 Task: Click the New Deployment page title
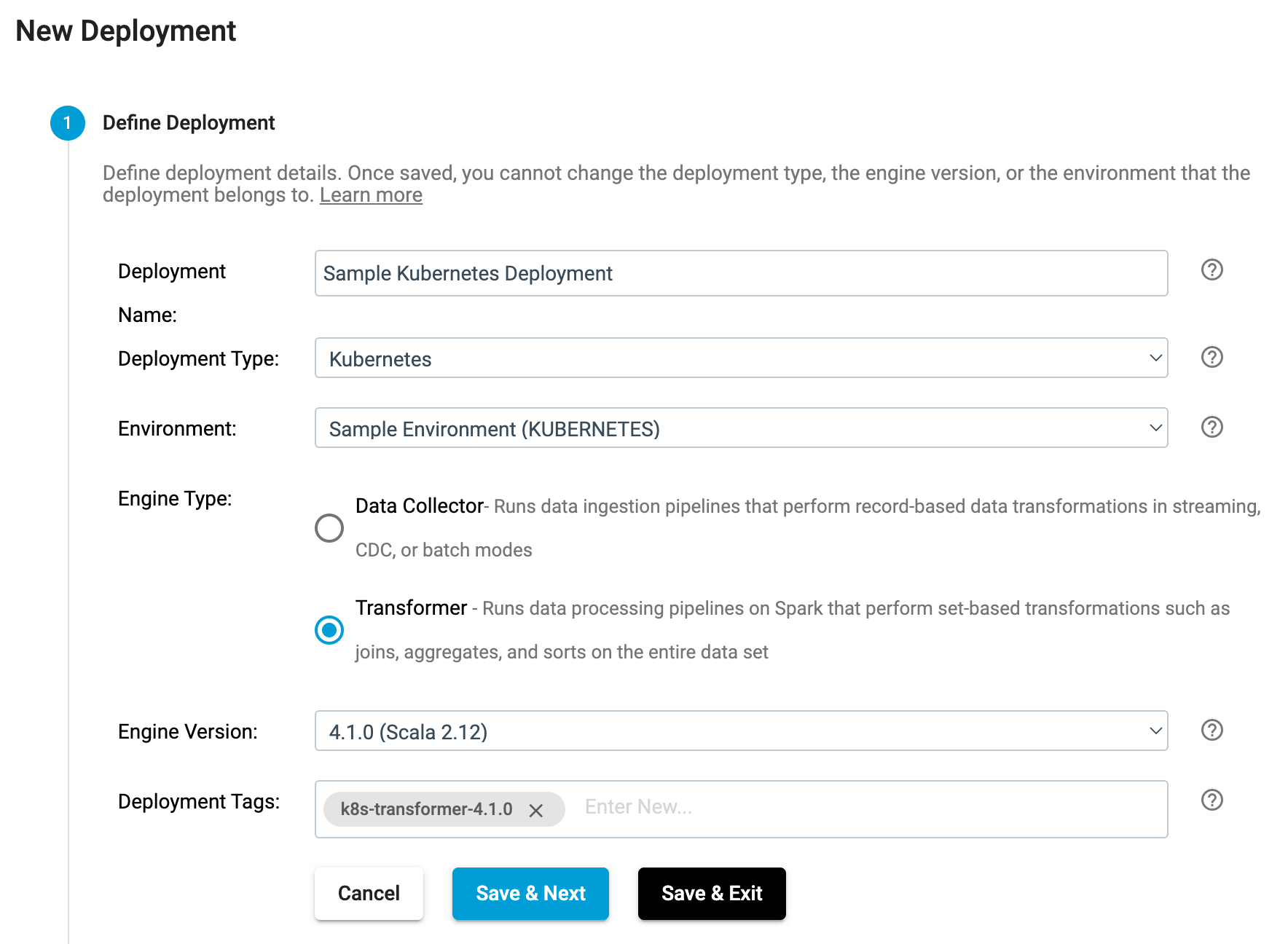(126, 31)
